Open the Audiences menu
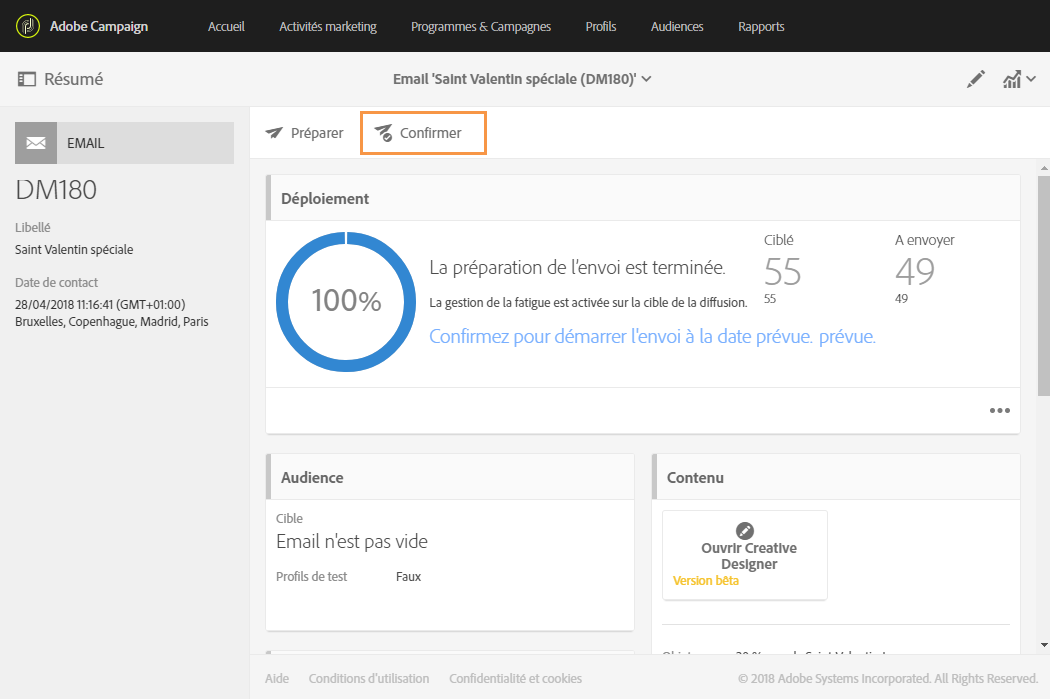Screen dimensions: 1050x699 (x=677, y=26)
